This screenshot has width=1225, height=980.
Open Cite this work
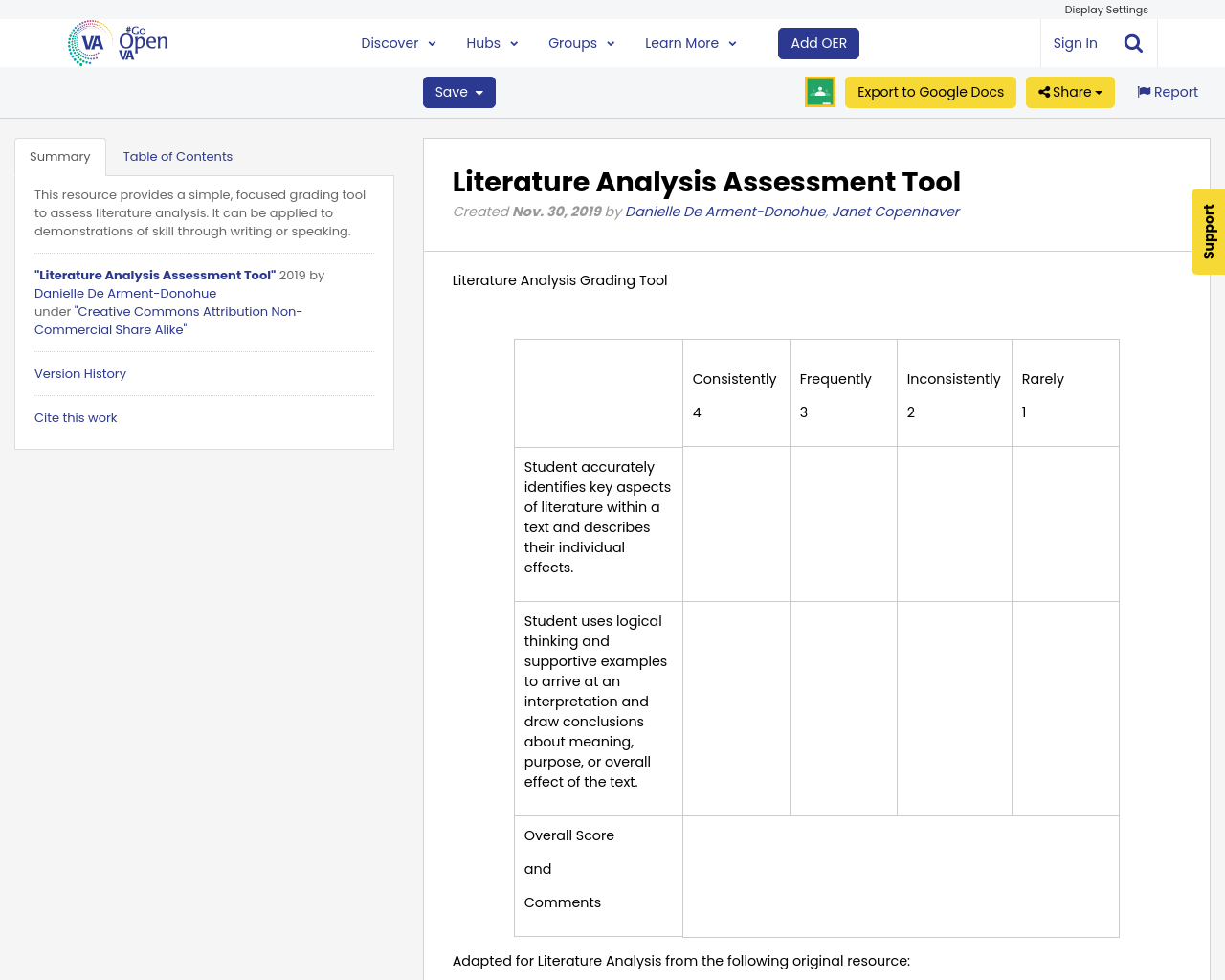click(76, 417)
